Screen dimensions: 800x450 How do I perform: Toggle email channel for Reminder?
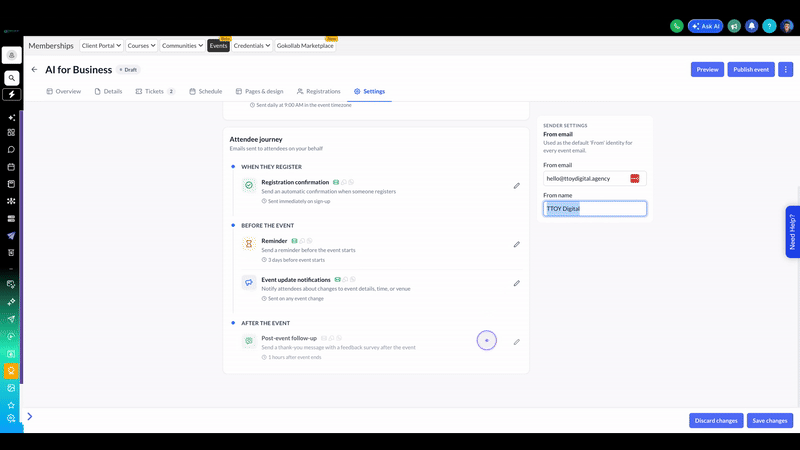[x=294, y=241]
